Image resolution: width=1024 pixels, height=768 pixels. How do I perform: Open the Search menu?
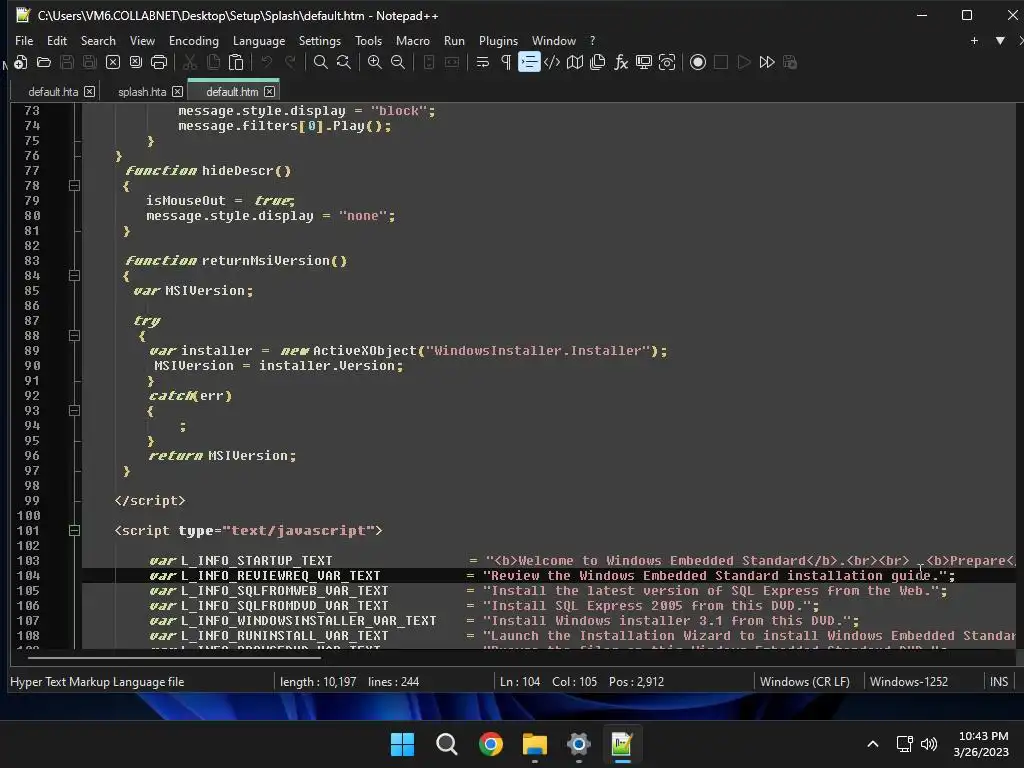98,40
